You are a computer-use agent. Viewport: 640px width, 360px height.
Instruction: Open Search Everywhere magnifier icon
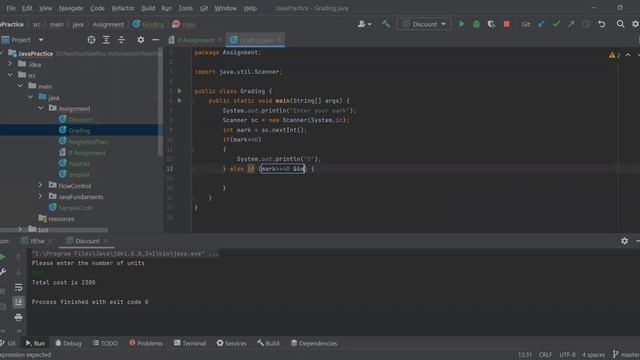point(620,24)
